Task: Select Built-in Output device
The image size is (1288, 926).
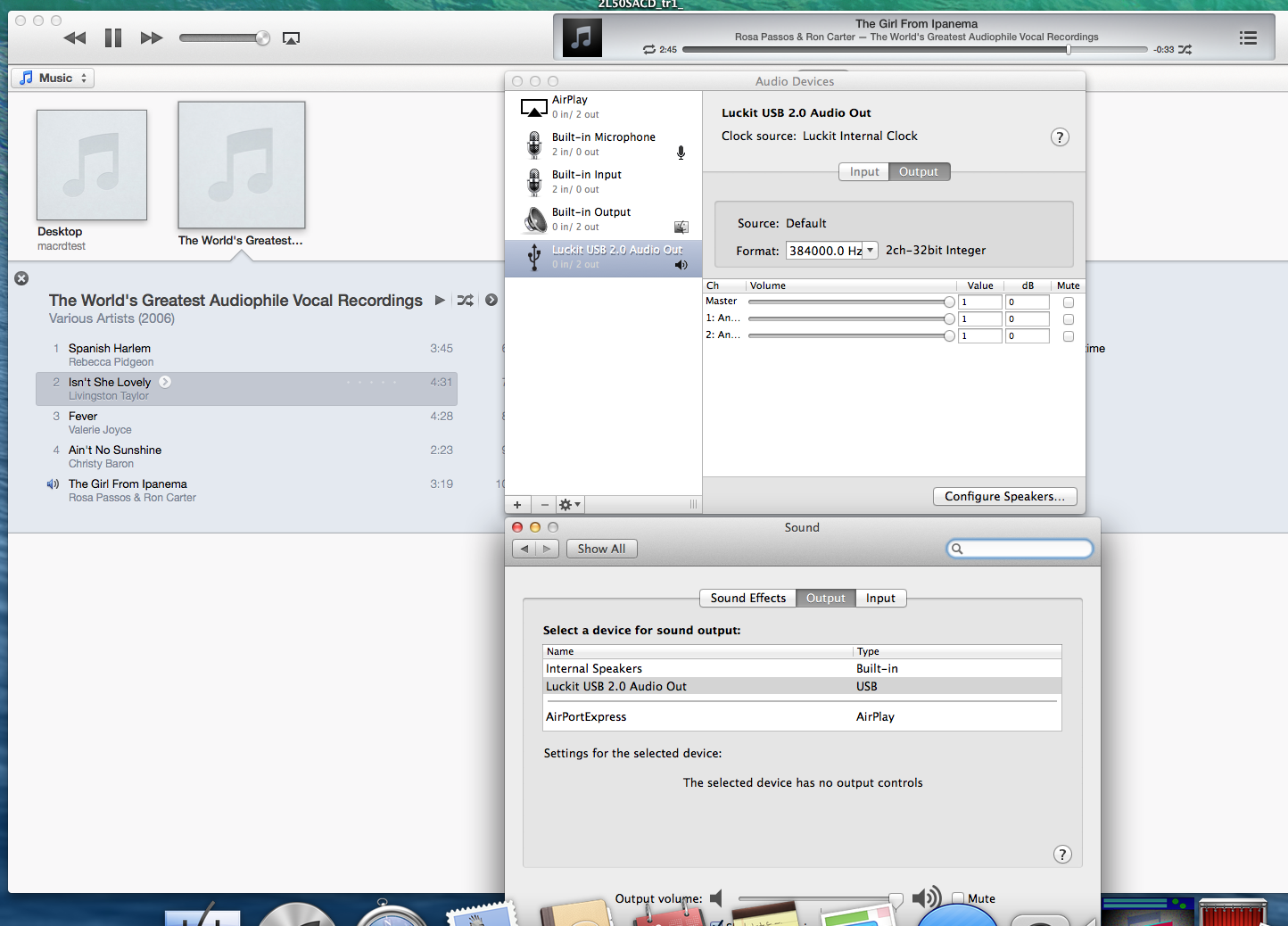Action: click(x=603, y=220)
